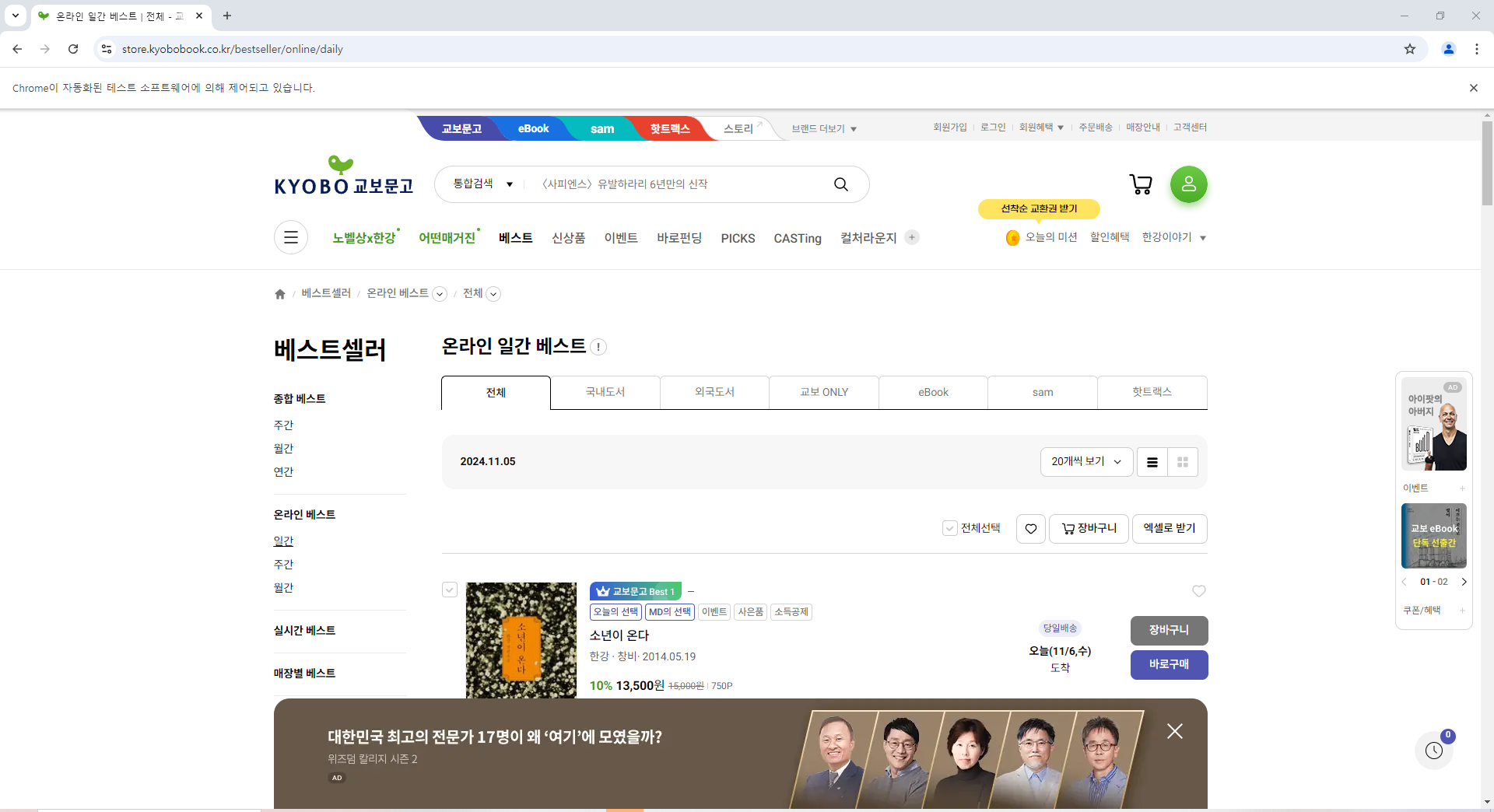Open 20개씩 보기 items-per-page dropdown
The height and width of the screenshot is (812, 1494).
point(1086,462)
